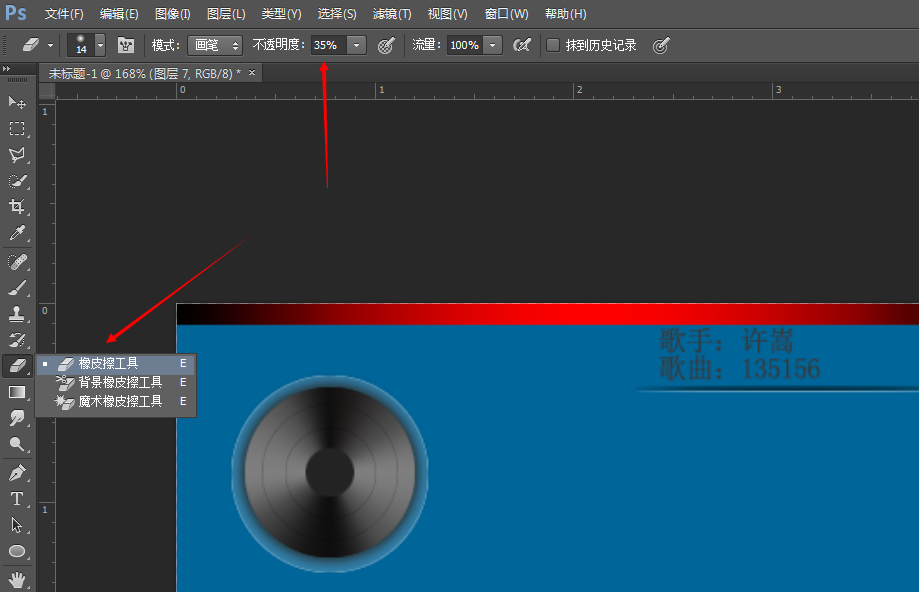Select the Pen tool
Viewport: 919px width, 592px height.
click(17, 472)
